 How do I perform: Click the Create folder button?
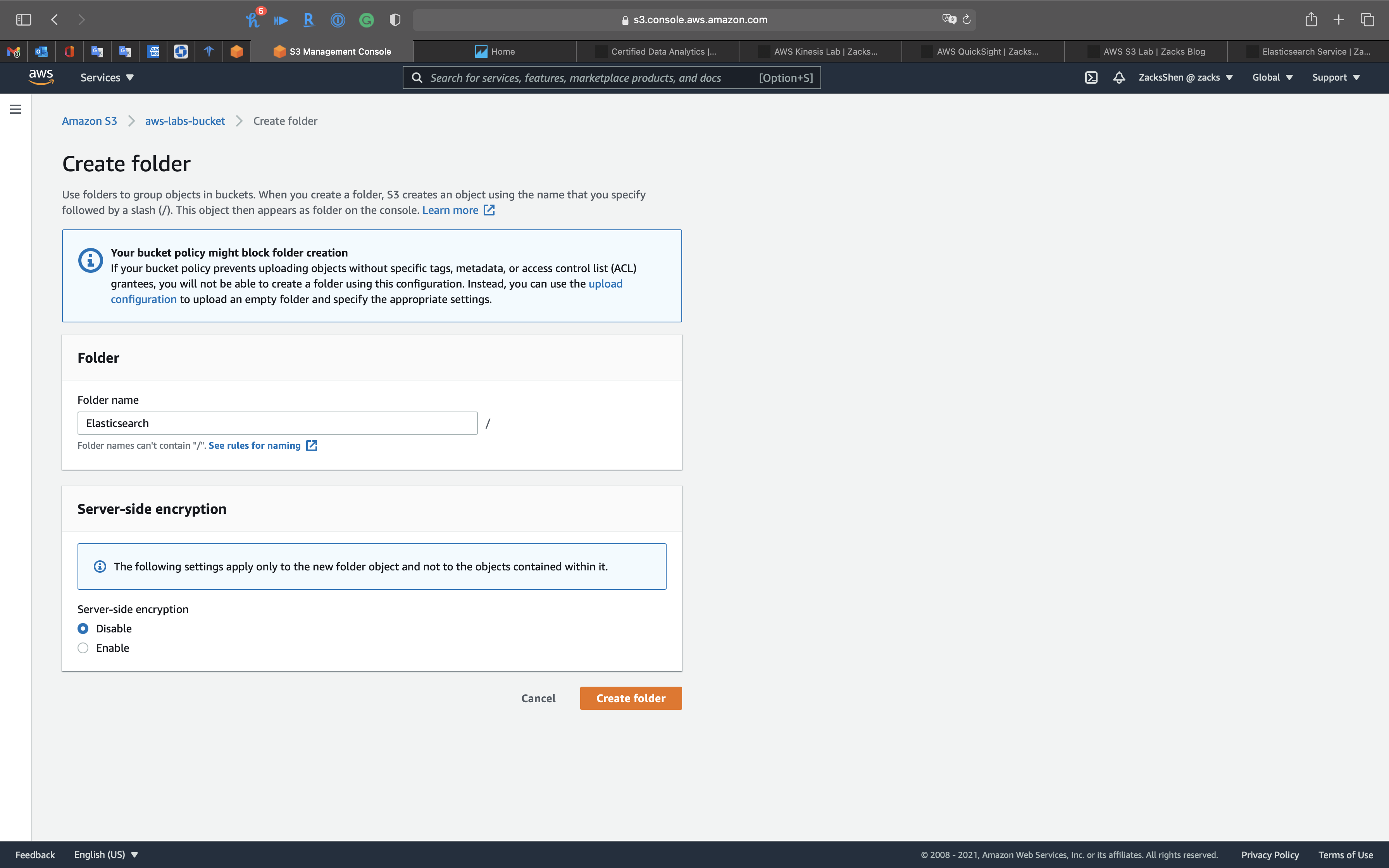[631, 698]
